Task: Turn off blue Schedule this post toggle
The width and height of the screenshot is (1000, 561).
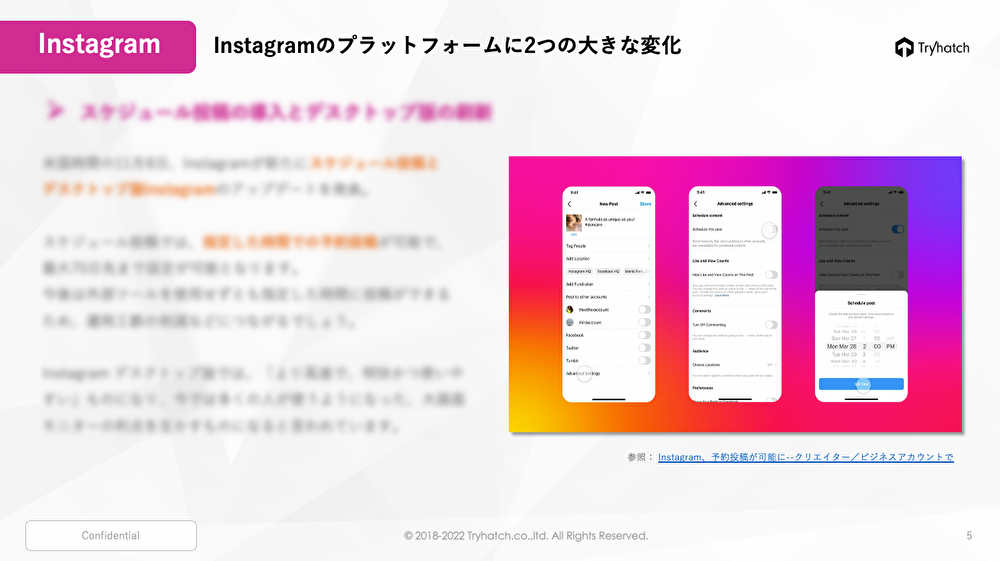Action: [x=898, y=230]
